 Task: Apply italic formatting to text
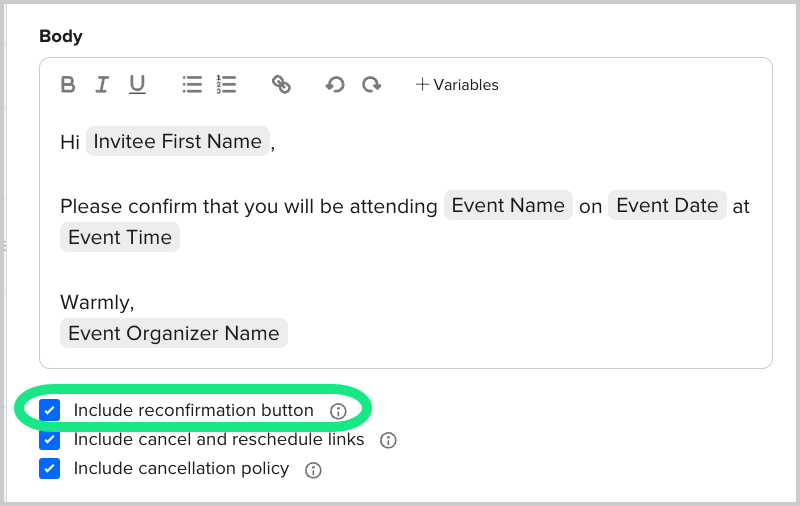click(x=101, y=85)
